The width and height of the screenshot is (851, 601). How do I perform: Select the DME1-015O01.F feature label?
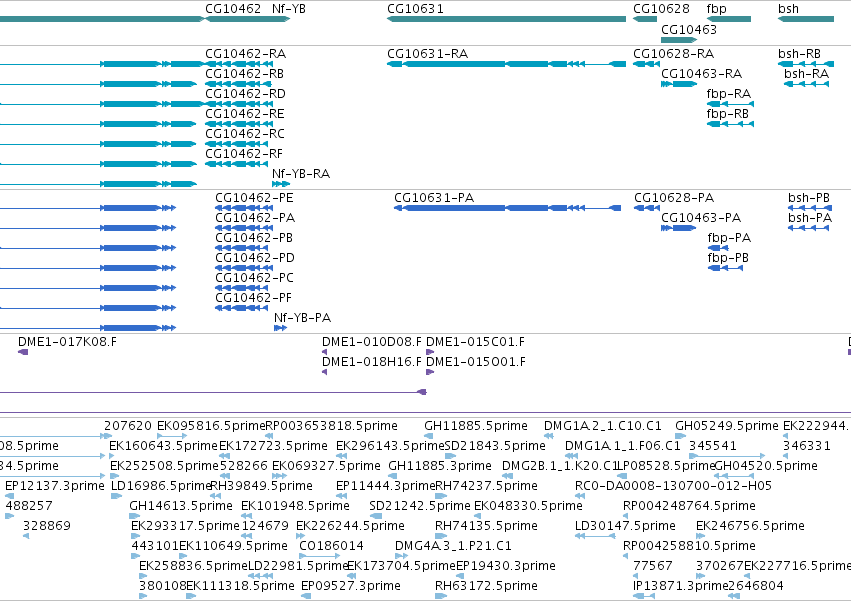pos(476,362)
